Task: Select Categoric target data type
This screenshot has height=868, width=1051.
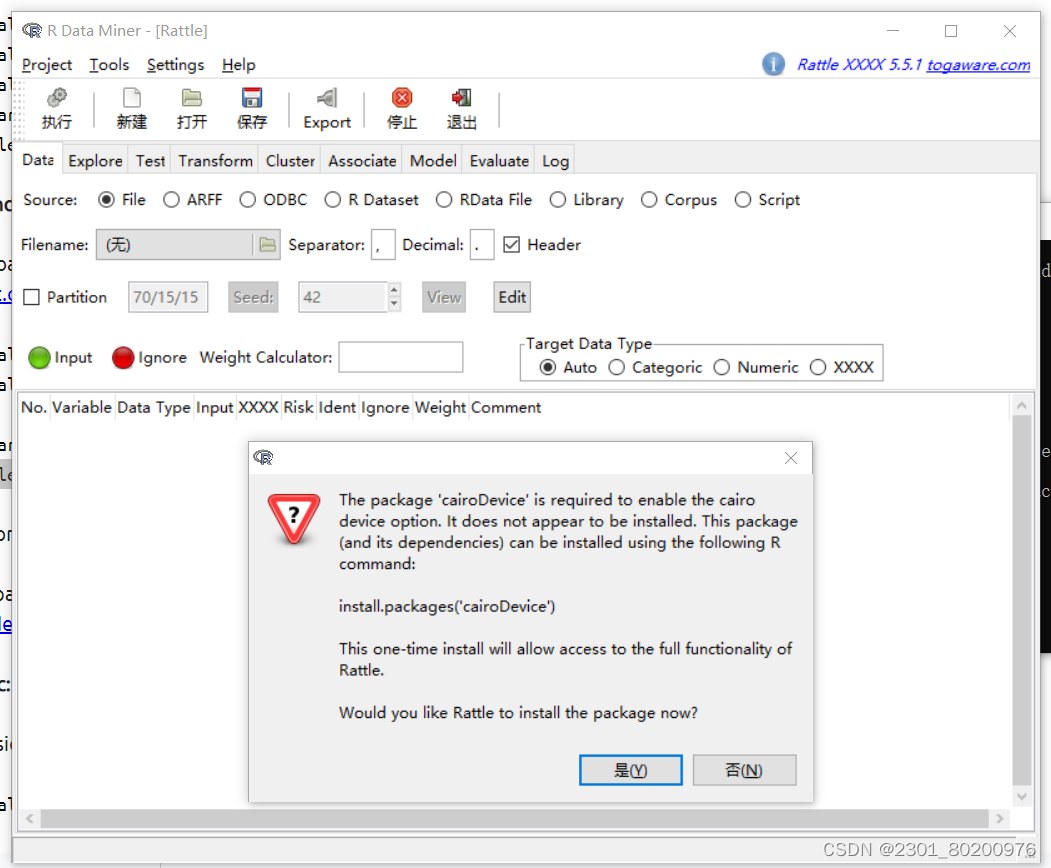Action: coord(617,367)
